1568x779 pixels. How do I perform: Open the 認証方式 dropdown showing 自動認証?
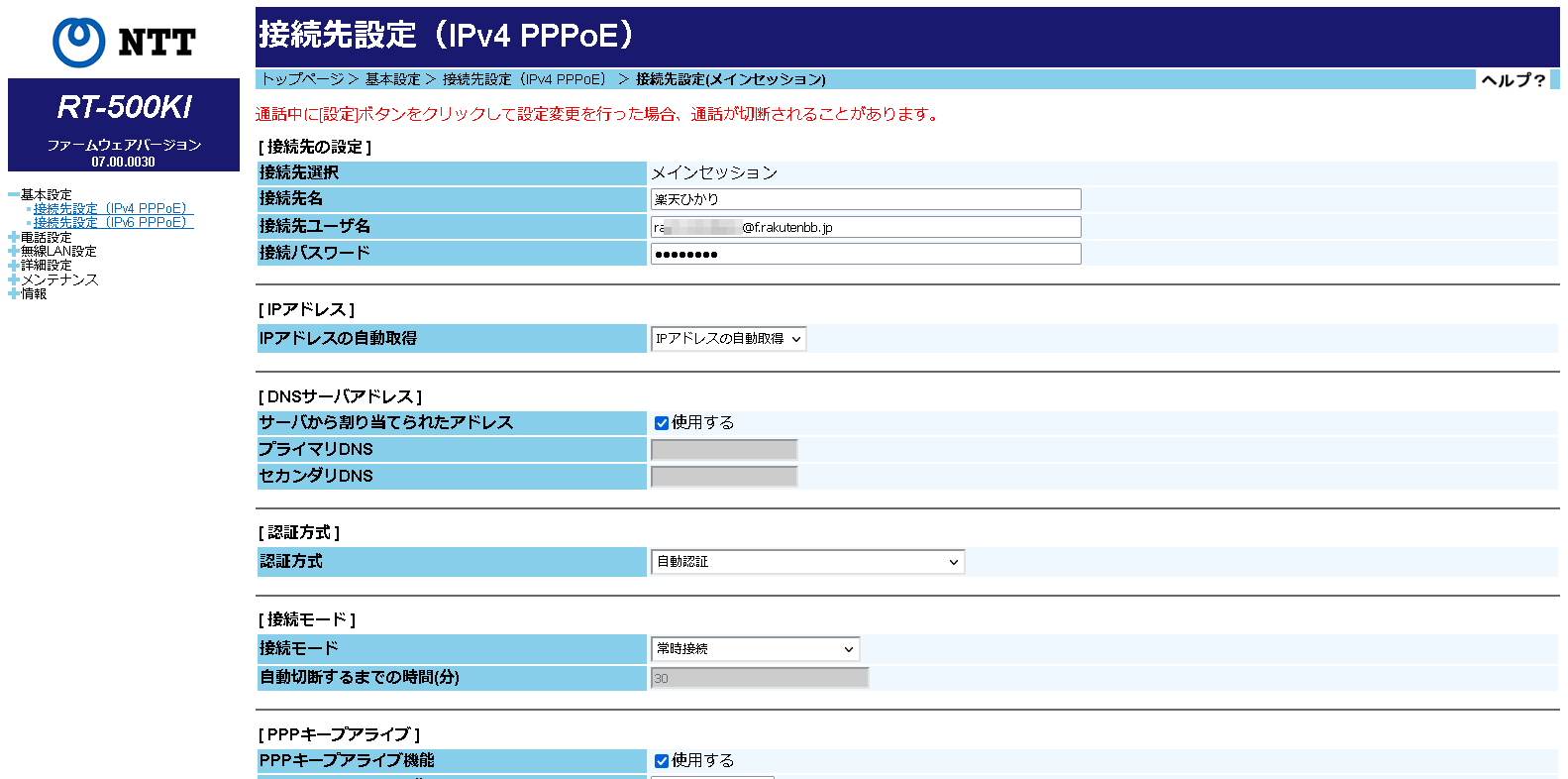pyautogui.click(x=807, y=562)
